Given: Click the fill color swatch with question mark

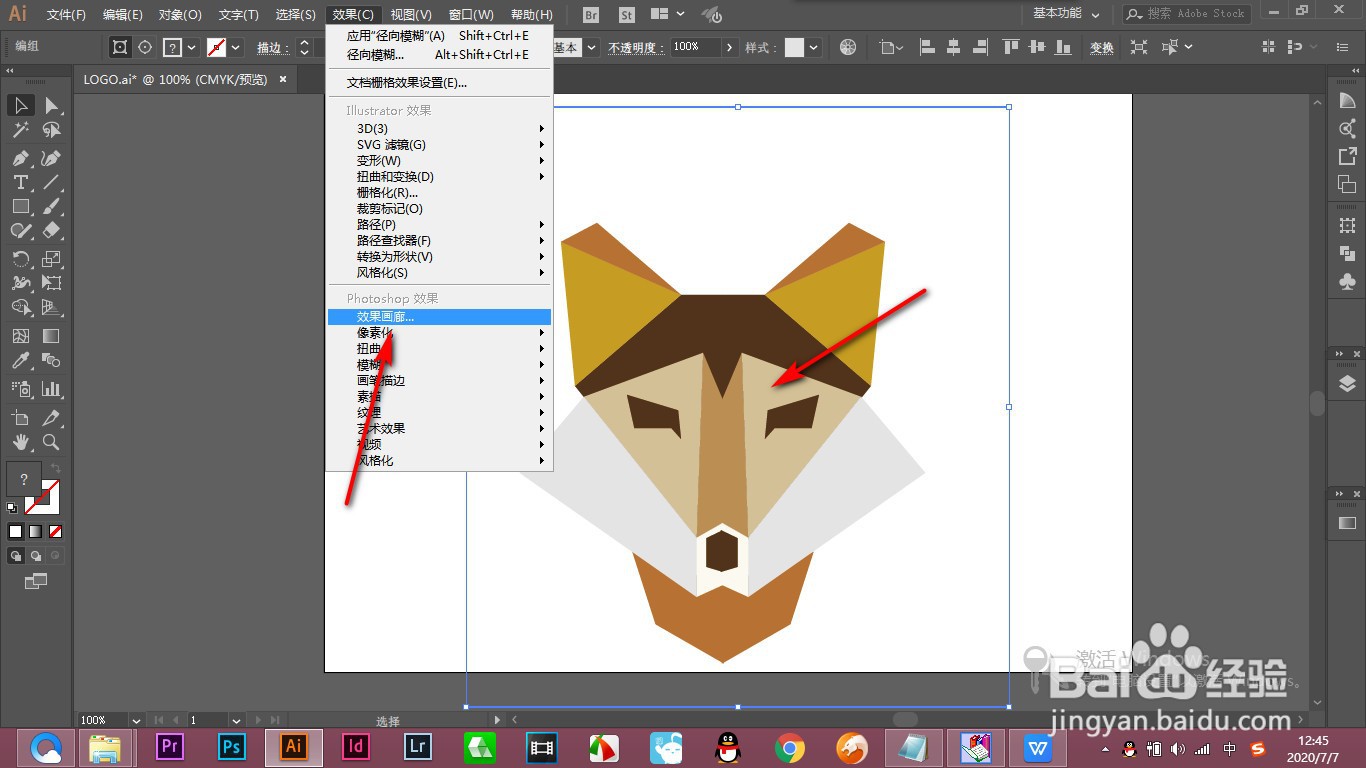Looking at the screenshot, I should (24, 480).
